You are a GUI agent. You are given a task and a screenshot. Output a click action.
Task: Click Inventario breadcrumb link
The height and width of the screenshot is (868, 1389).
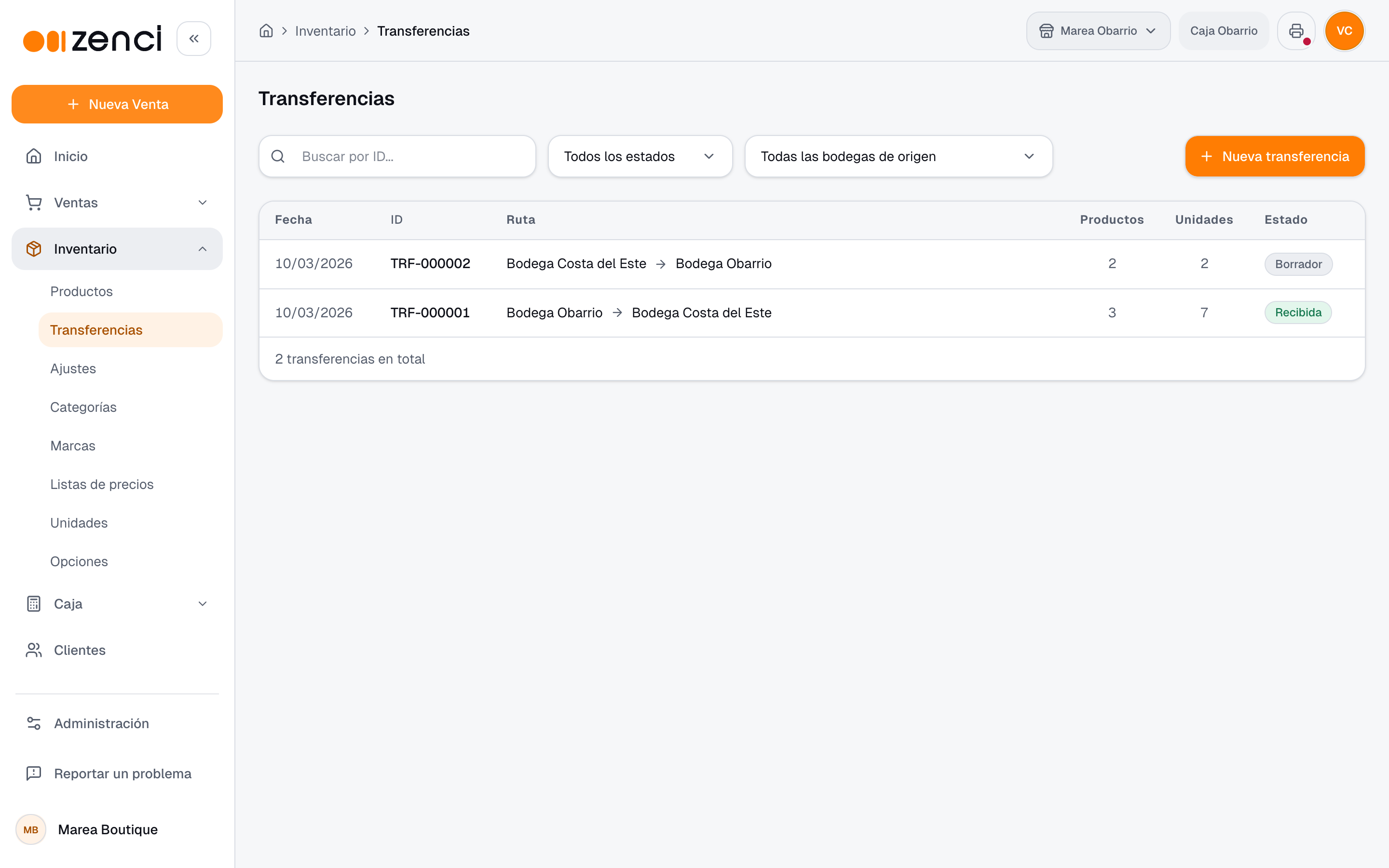click(326, 31)
